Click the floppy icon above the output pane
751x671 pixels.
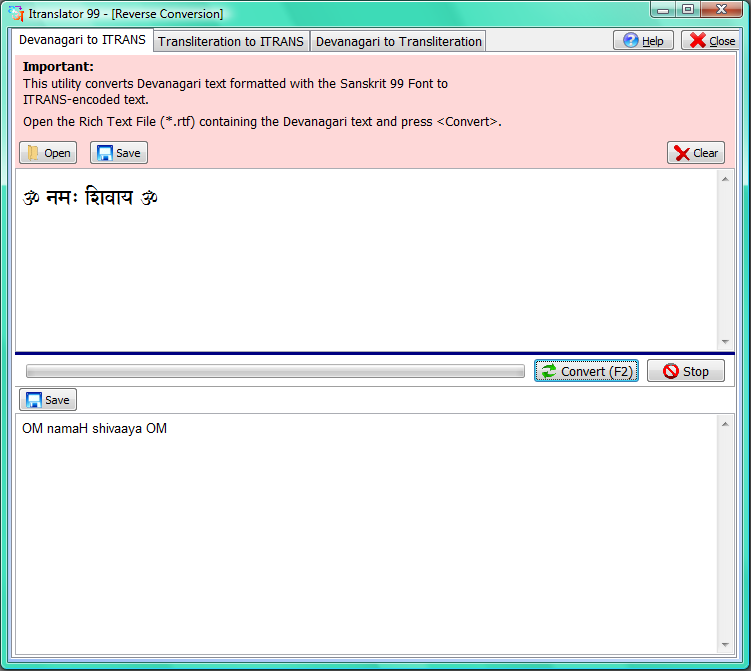(x=34, y=400)
